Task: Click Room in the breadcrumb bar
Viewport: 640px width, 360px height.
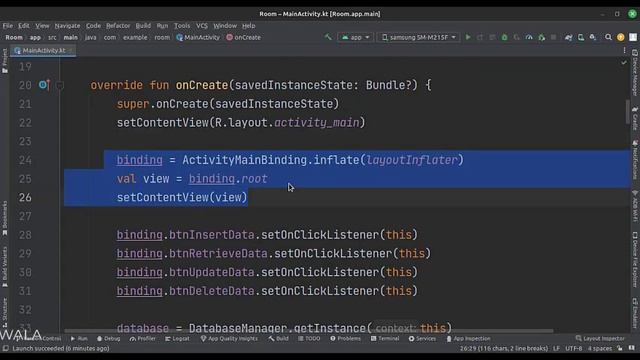Action: point(14,37)
